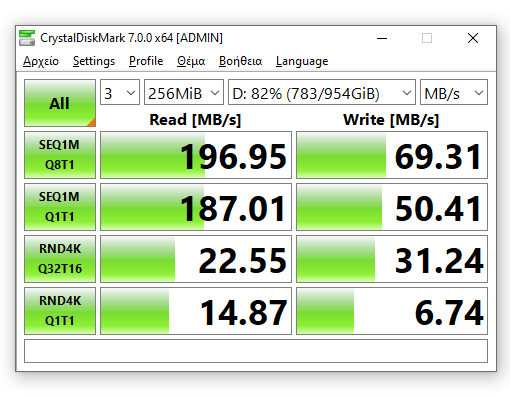This screenshot has height=396, width=510.
Task: Open the Θέμα menu
Action: pyautogui.click(x=191, y=61)
